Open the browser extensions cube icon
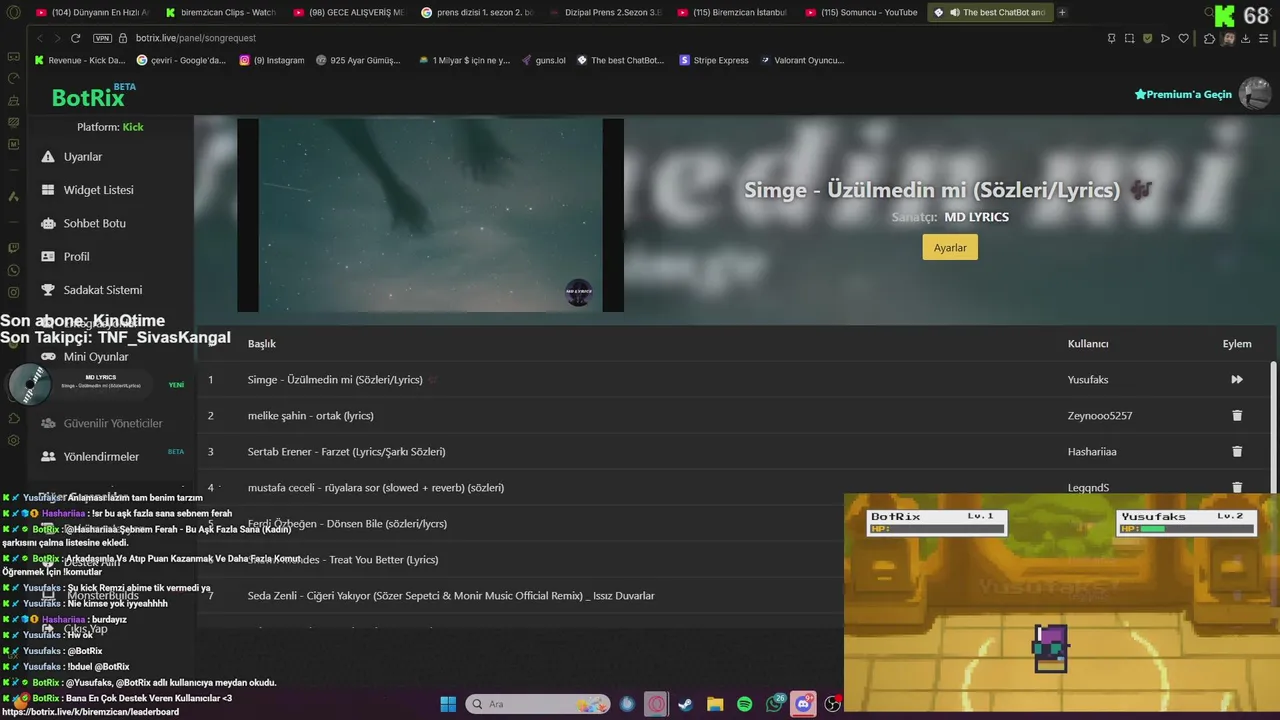The image size is (1280, 720). point(1209,38)
